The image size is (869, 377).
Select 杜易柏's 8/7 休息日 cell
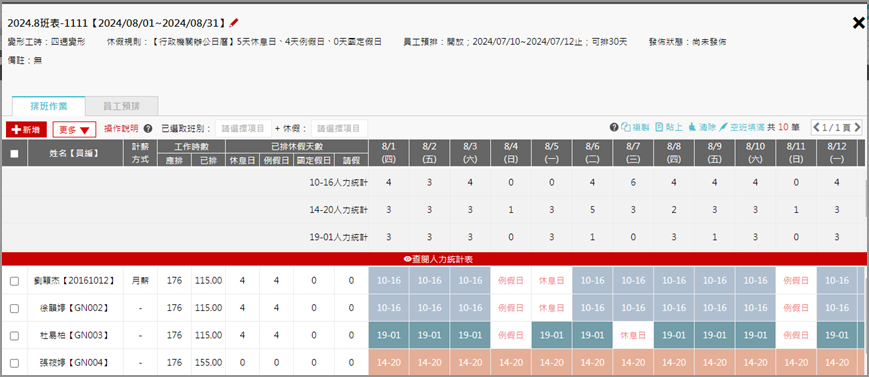[x=633, y=335]
